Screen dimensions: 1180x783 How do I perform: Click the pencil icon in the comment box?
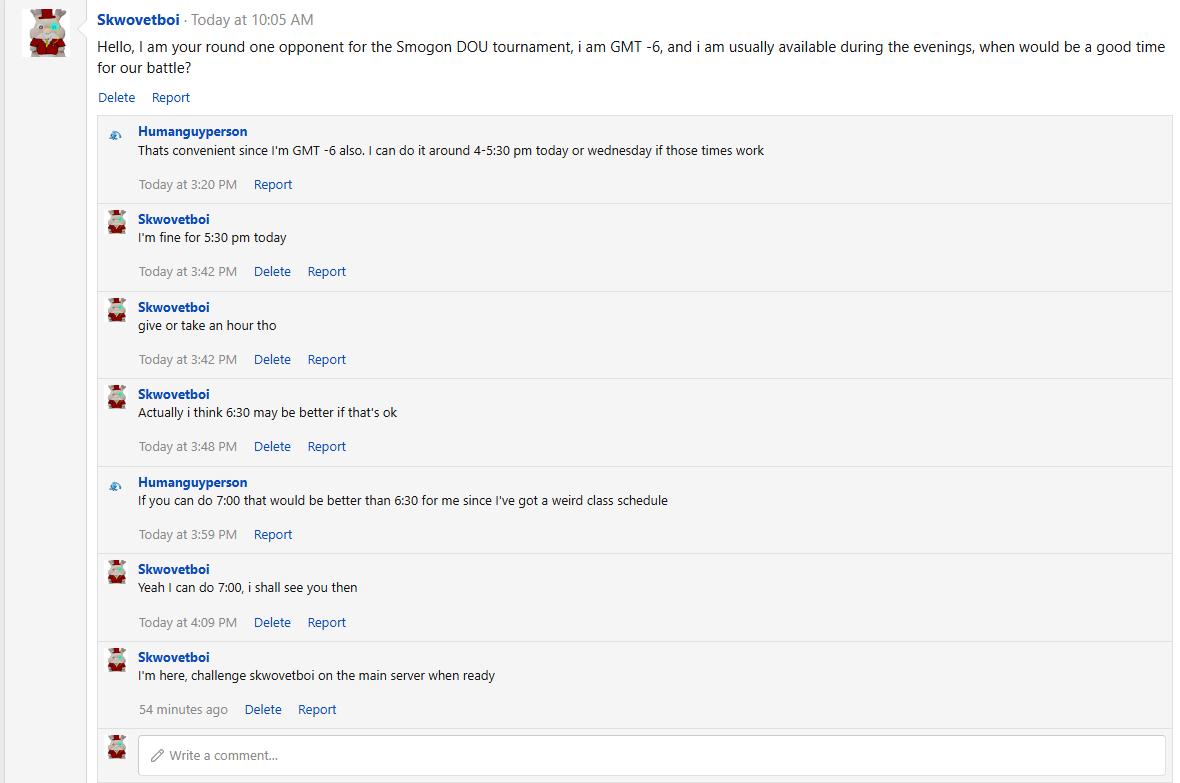click(157, 756)
